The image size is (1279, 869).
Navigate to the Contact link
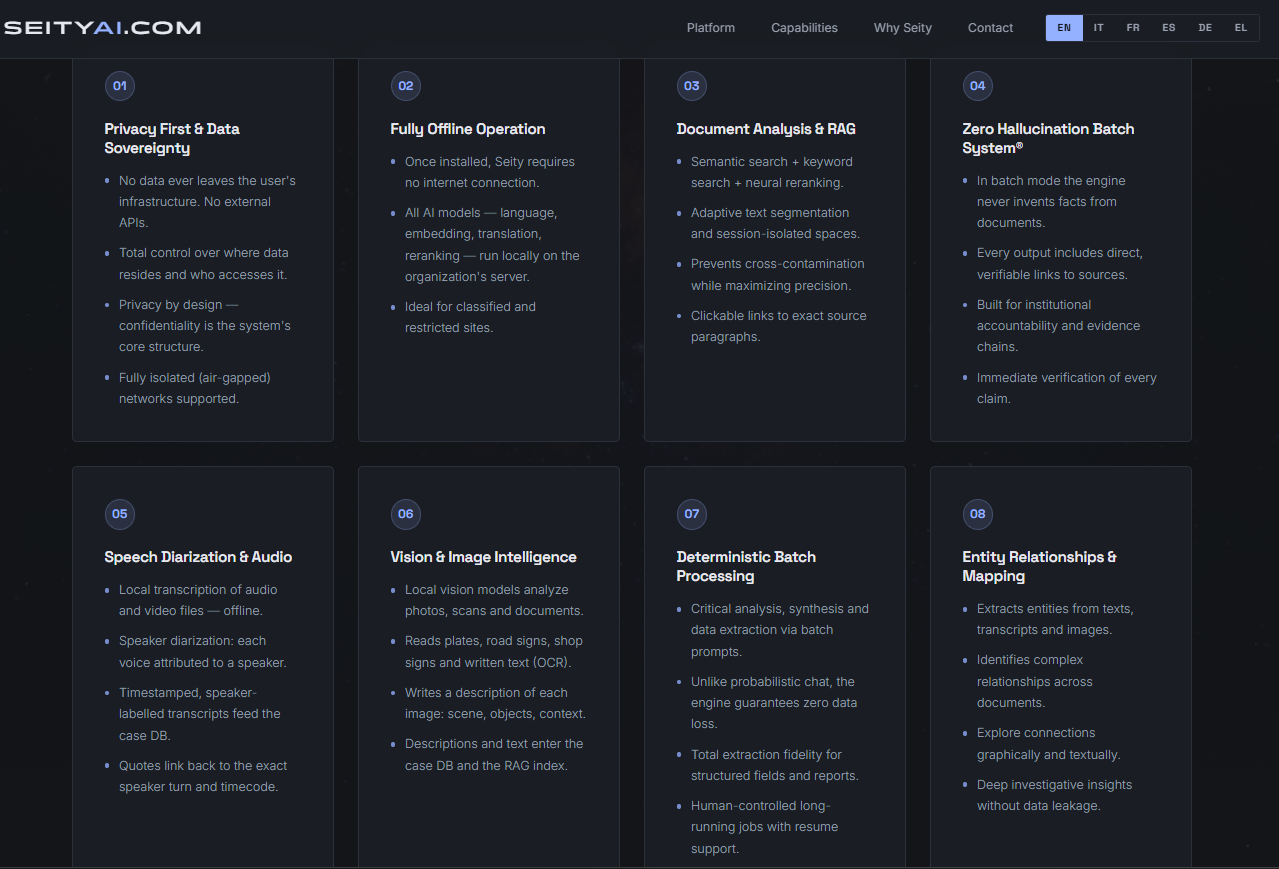(990, 28)
